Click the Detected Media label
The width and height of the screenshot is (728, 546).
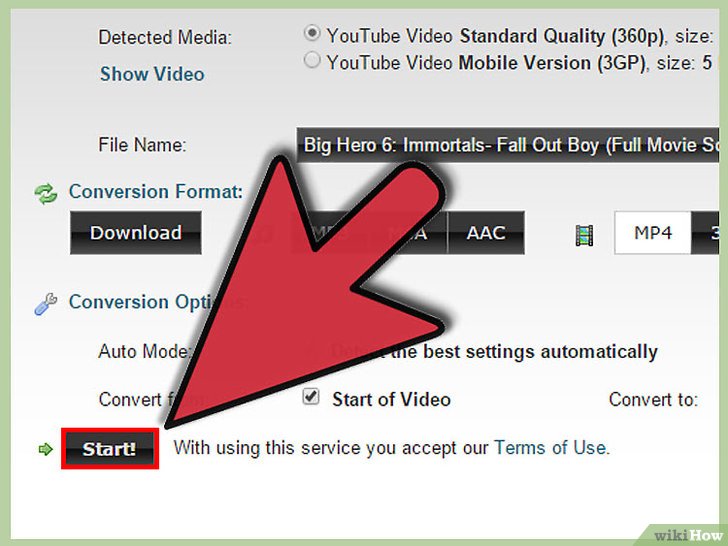(x=165, y=38)
